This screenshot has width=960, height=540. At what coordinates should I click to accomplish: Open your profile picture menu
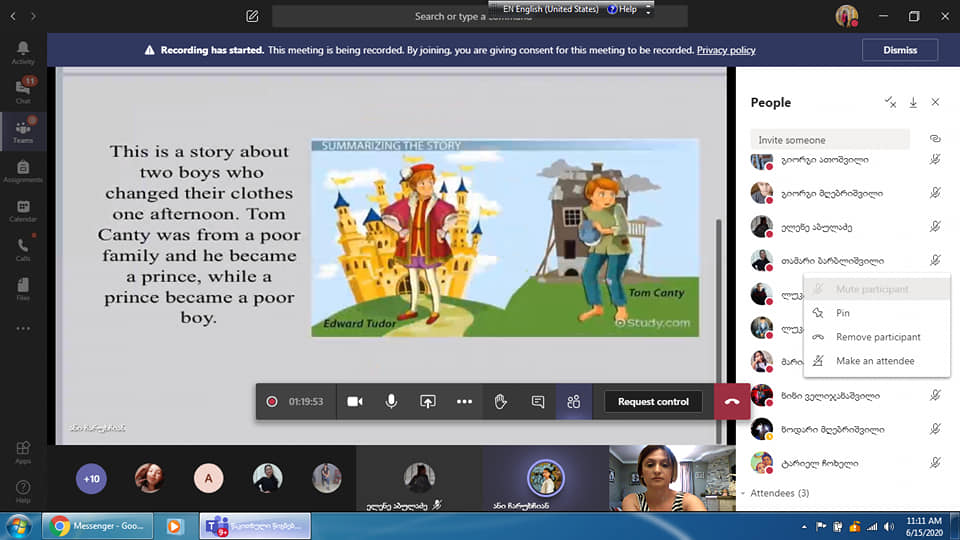[x=847, y=16]
